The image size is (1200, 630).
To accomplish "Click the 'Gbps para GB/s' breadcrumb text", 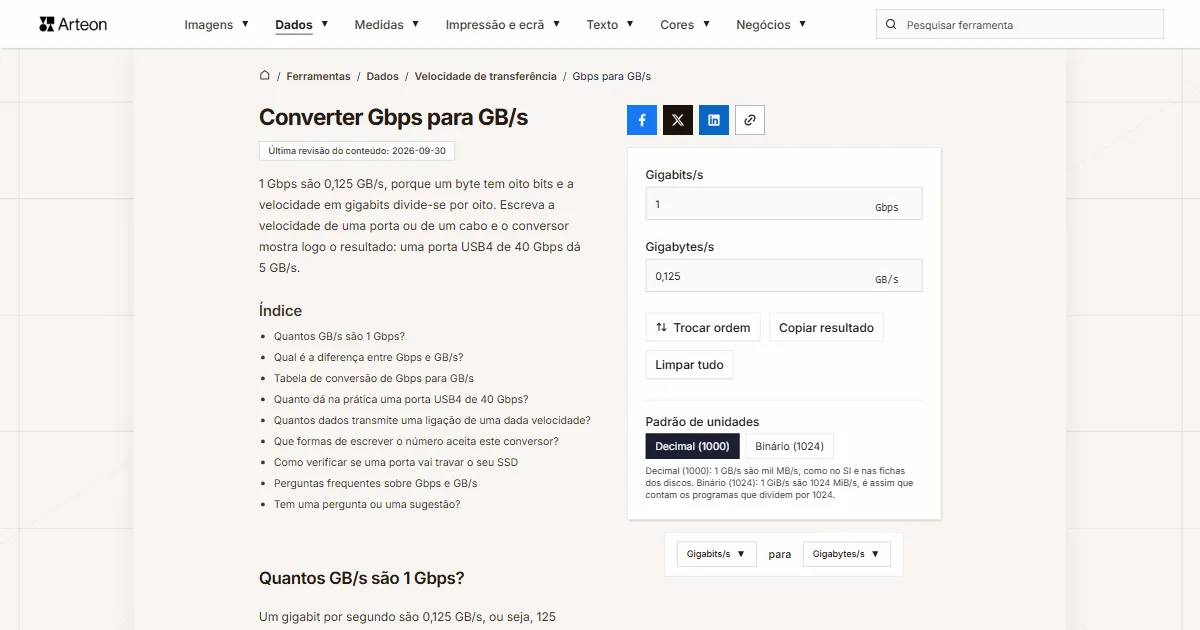I will point(612,76).
